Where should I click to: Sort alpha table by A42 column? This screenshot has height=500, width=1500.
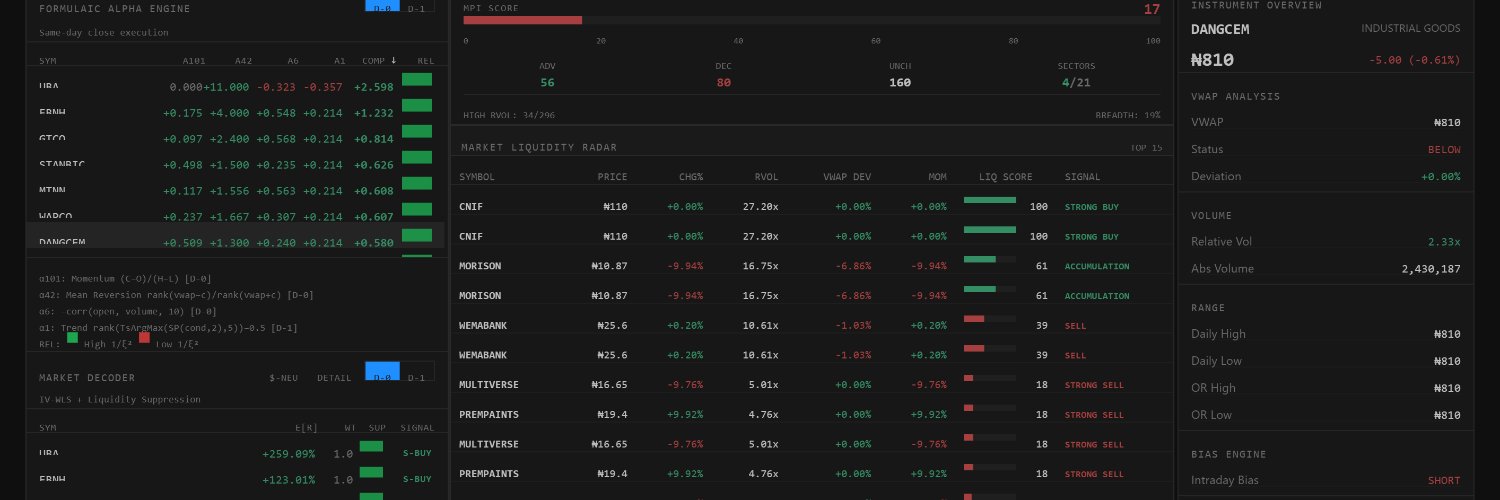pyautogui.click(x=243, y=61)
